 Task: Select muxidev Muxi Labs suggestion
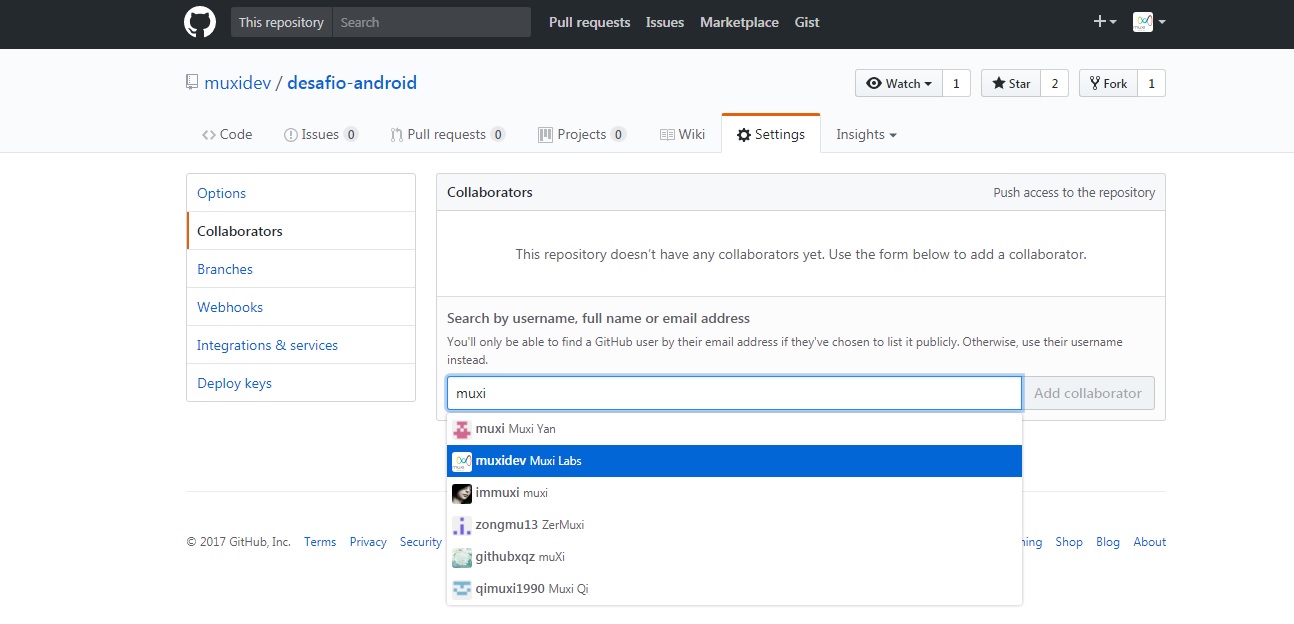734,461
